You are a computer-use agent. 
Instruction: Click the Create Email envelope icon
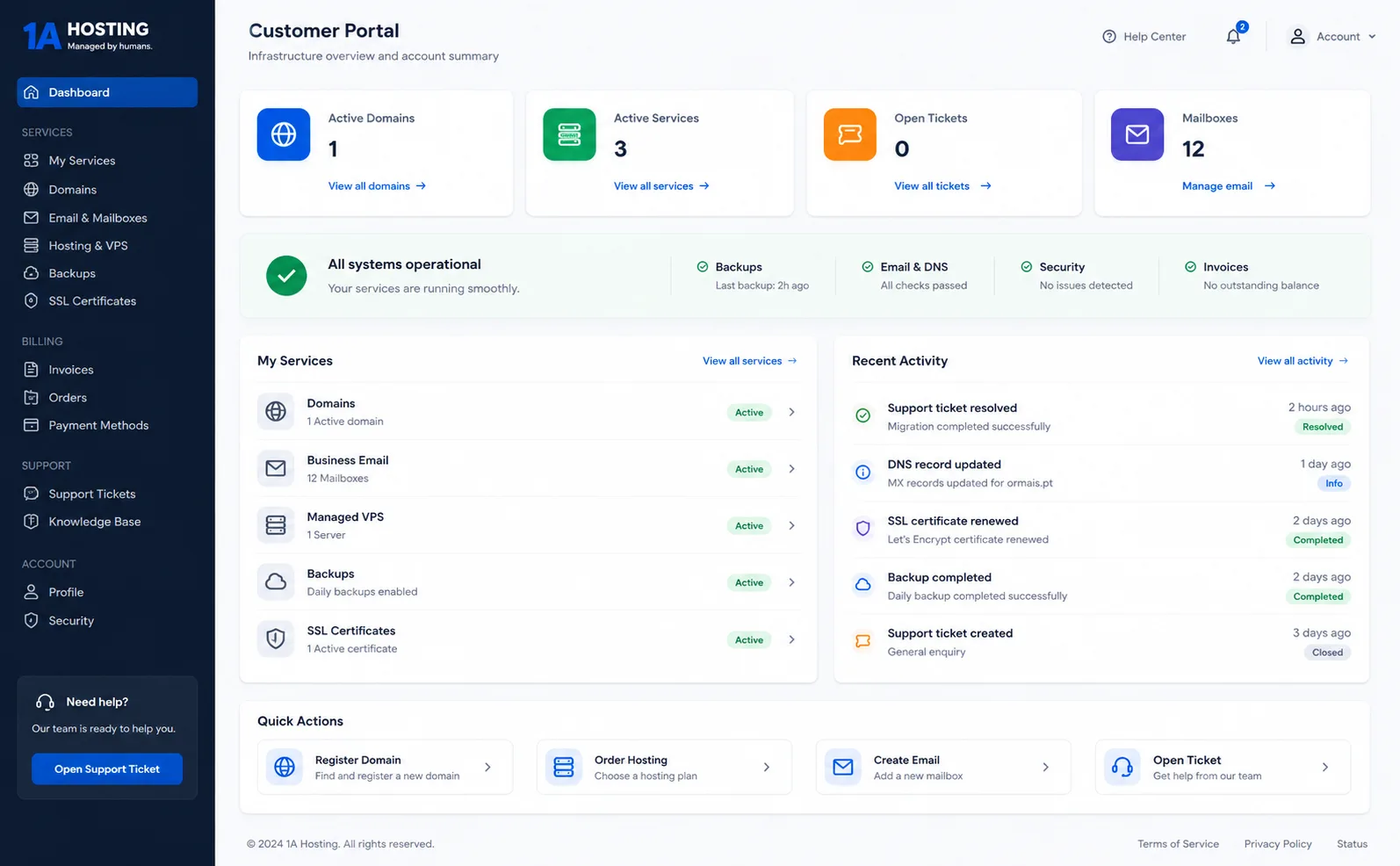click(x=843, y=767)
